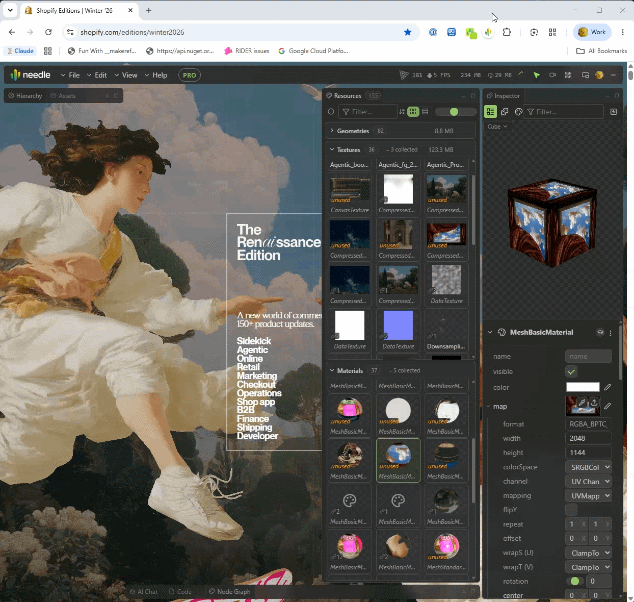Select the Inspector properties list icon
Viewport: 634px width, 602px height.
click(x=490, y=112)
